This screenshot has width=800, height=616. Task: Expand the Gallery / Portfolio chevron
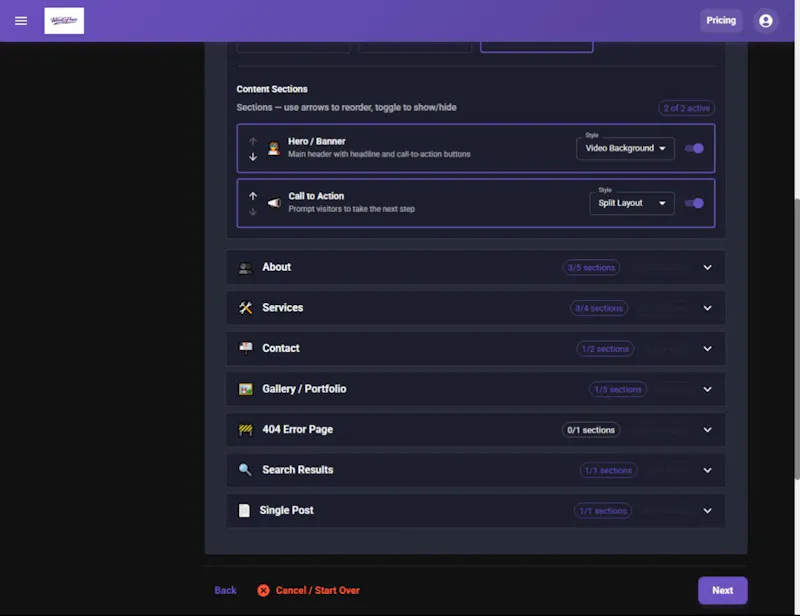point(707,389)
